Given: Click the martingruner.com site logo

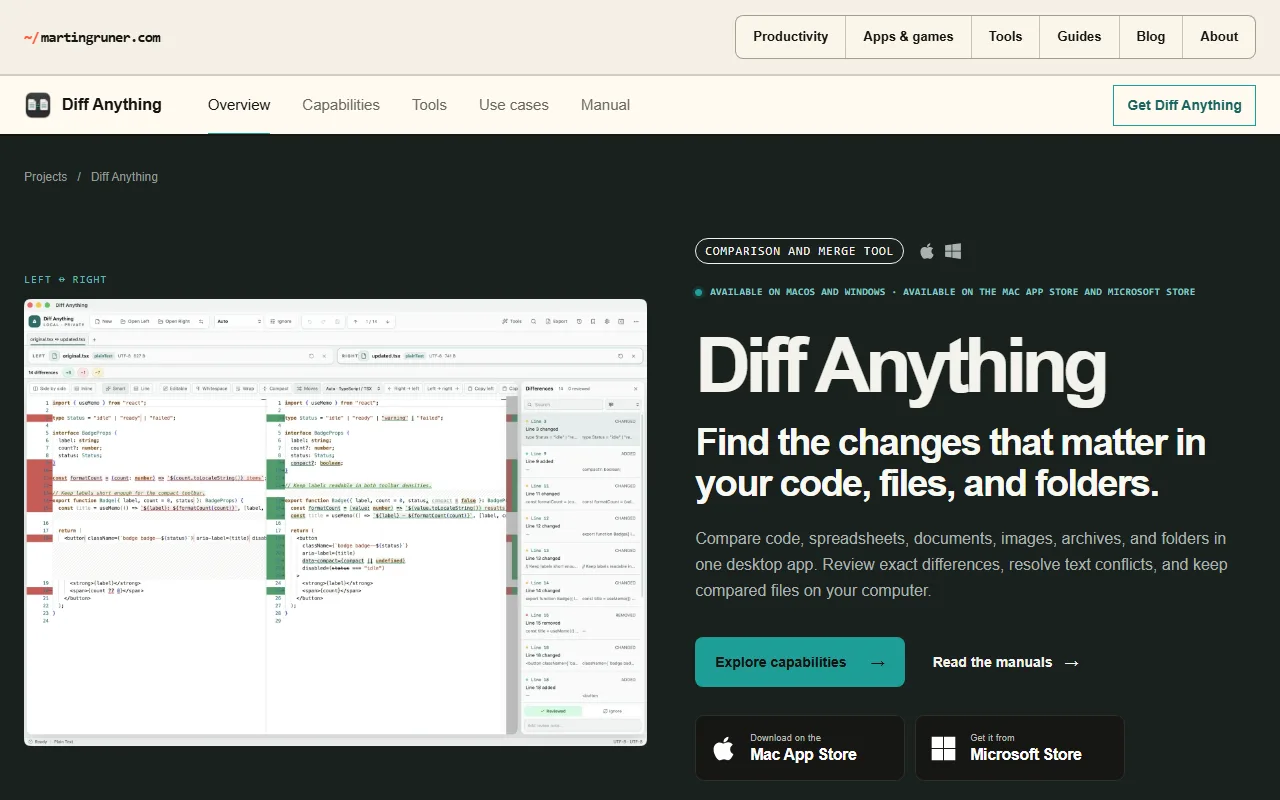Looking at the screenshot, I should [x=92, y=38].
